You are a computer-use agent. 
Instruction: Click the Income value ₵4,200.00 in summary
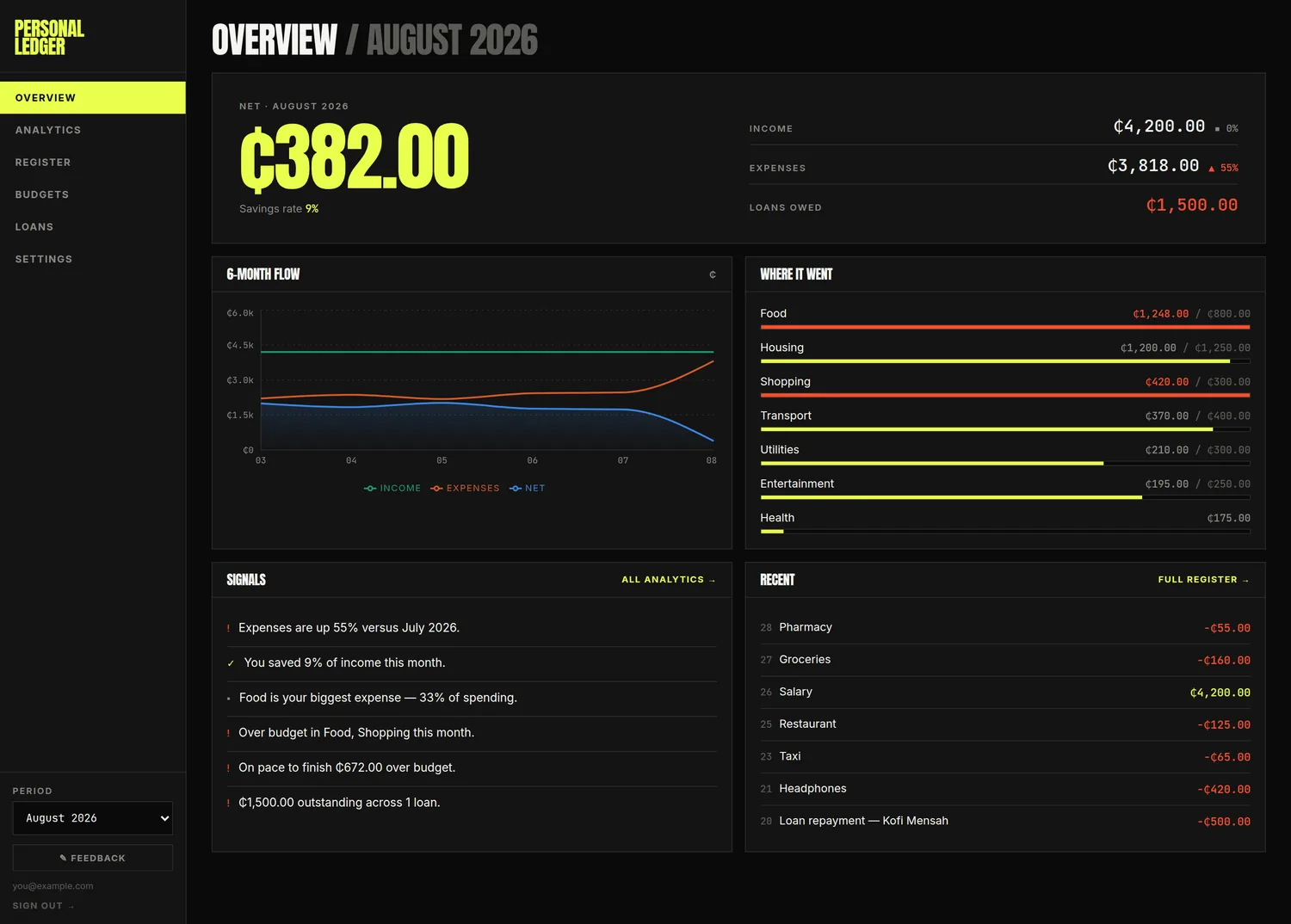(x=1159, y=126)
